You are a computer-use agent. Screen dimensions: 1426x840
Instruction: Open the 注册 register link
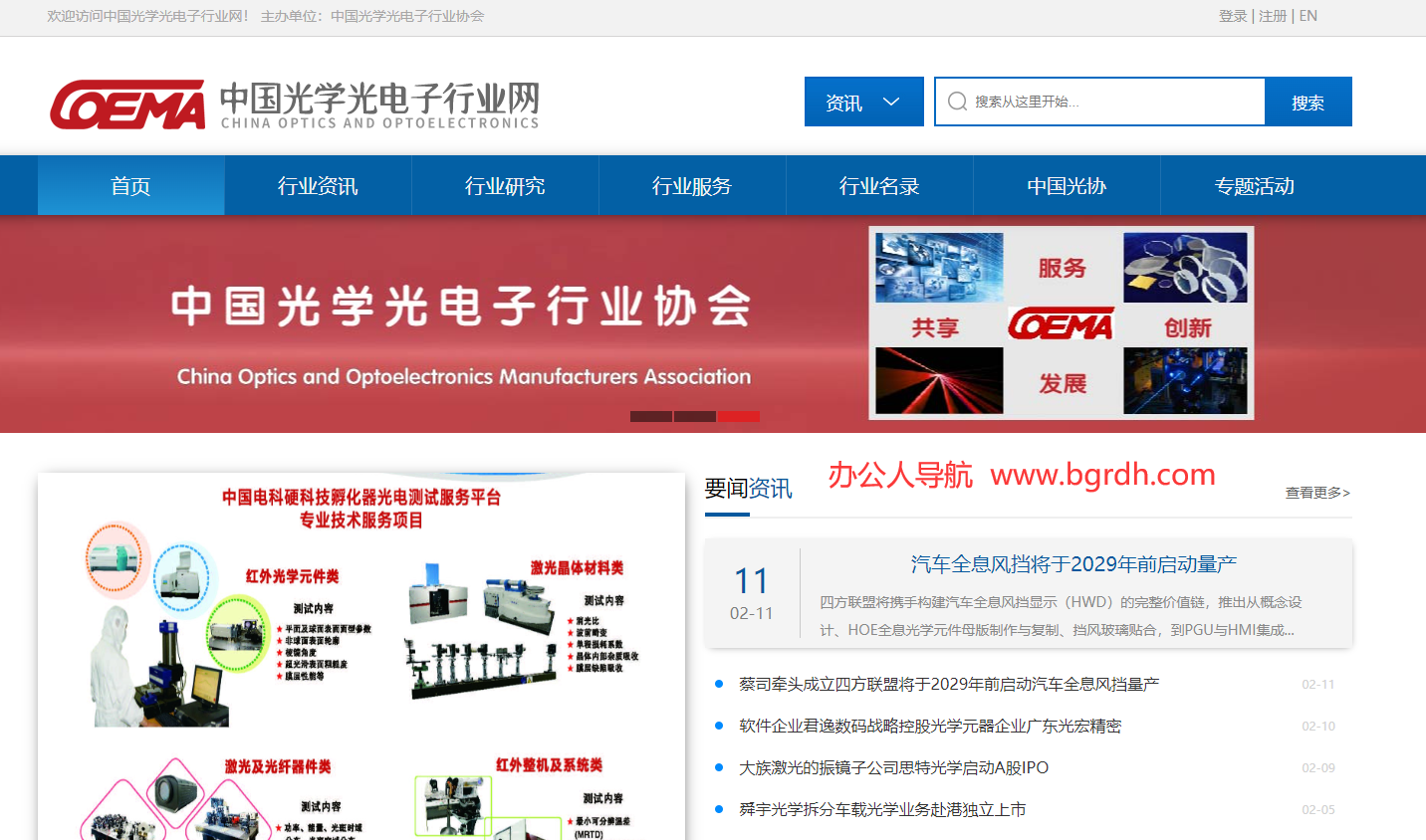(x=1273, y=16)
